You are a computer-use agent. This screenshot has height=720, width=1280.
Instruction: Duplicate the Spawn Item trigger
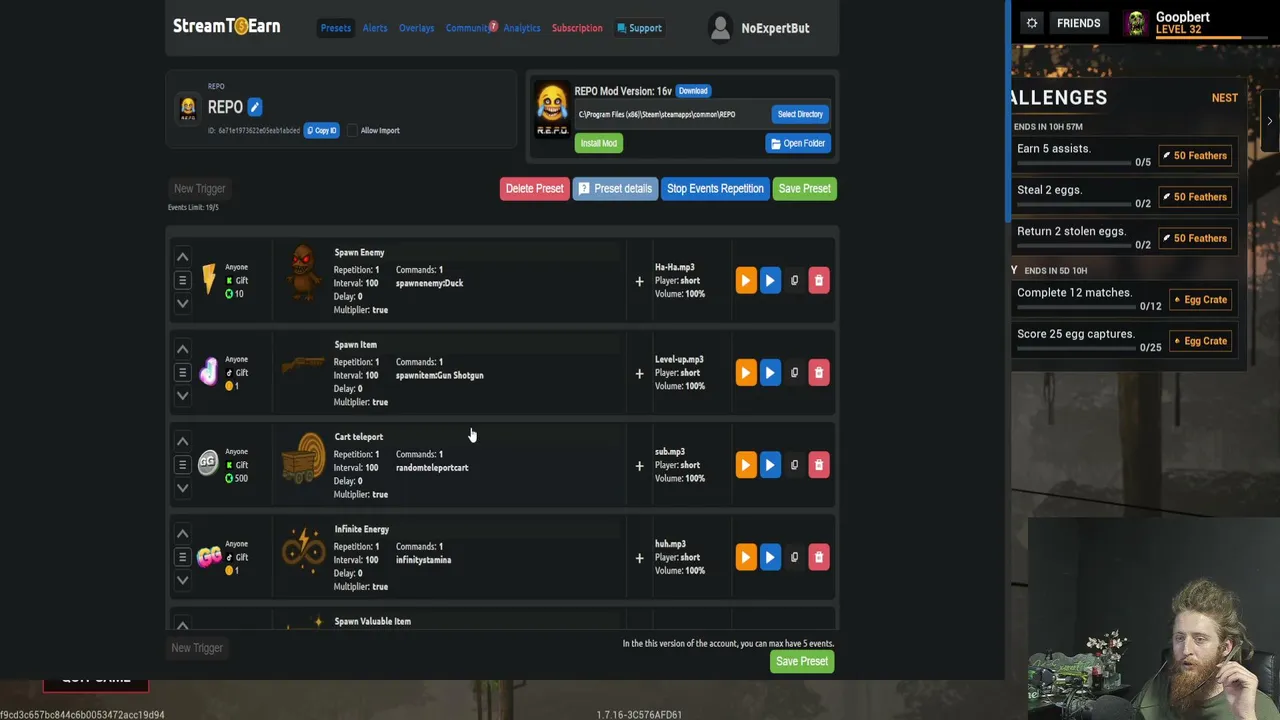[x=795, y=373]
